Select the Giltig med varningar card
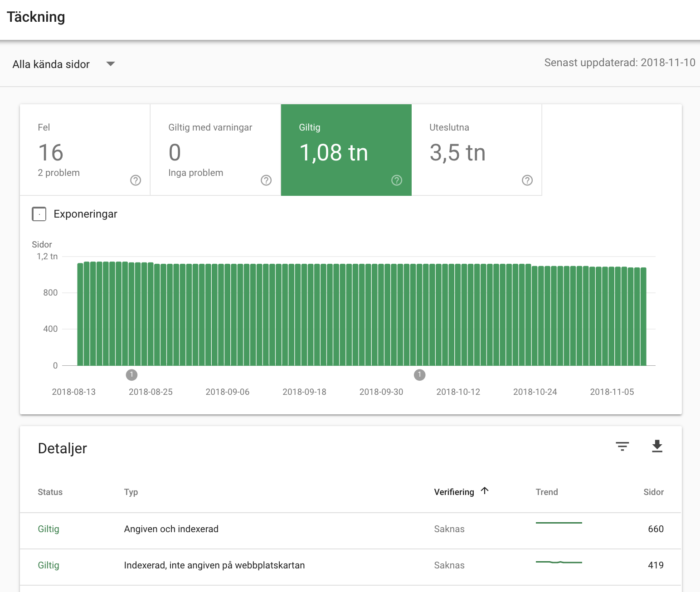The image size is (700, 592). 216,150
